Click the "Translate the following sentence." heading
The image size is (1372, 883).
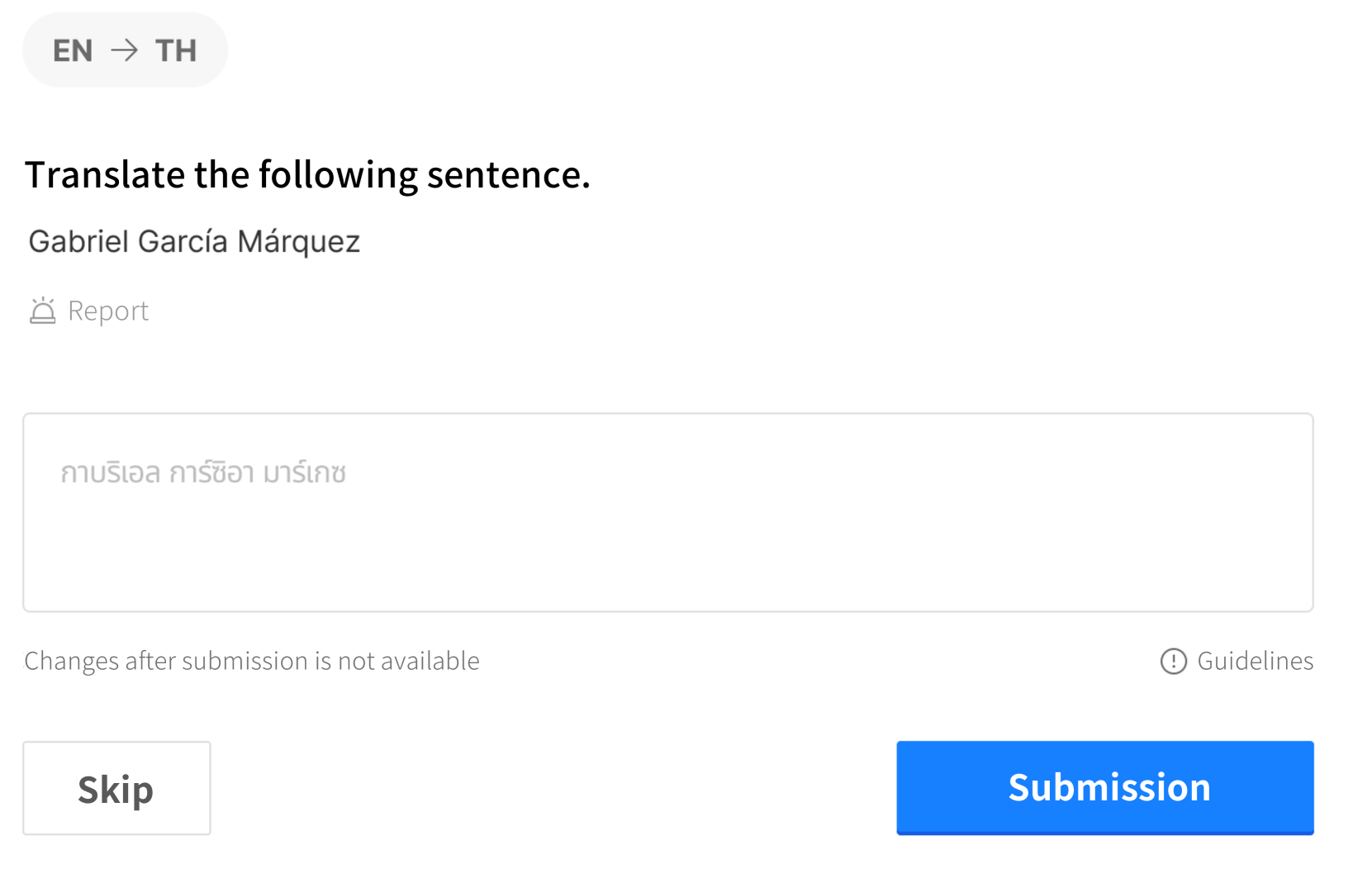click(307, 174)
